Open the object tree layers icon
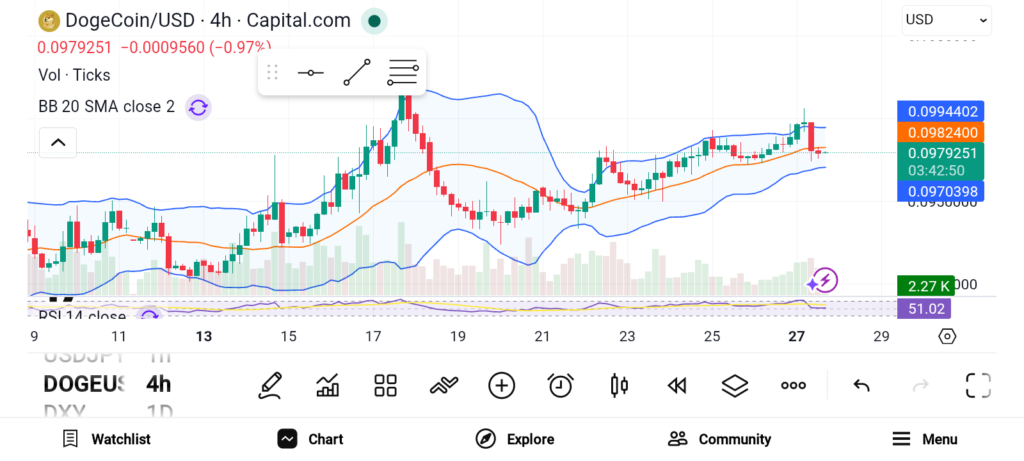This screenshot has height=461, width=1024. tap(735, 385)
